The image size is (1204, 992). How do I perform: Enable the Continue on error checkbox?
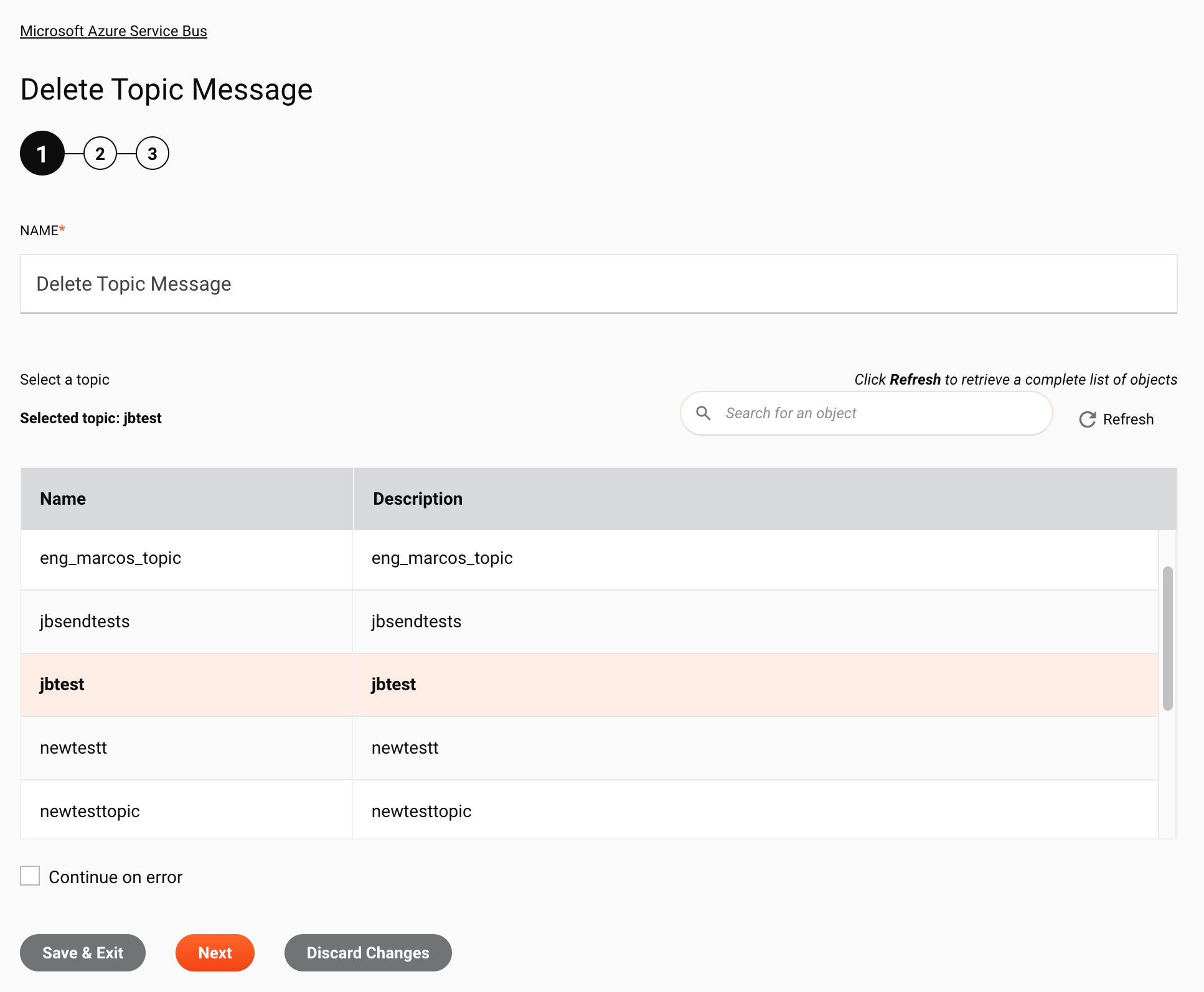tap(30, 877)
